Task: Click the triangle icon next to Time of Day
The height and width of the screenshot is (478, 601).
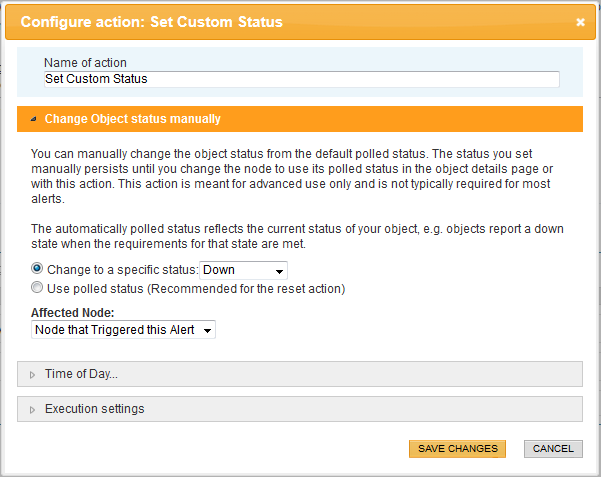Action: (32, 374)
